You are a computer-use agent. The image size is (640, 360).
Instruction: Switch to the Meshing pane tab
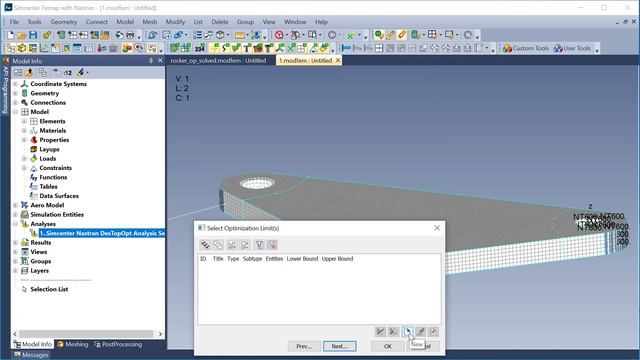[x=73, y=344]
